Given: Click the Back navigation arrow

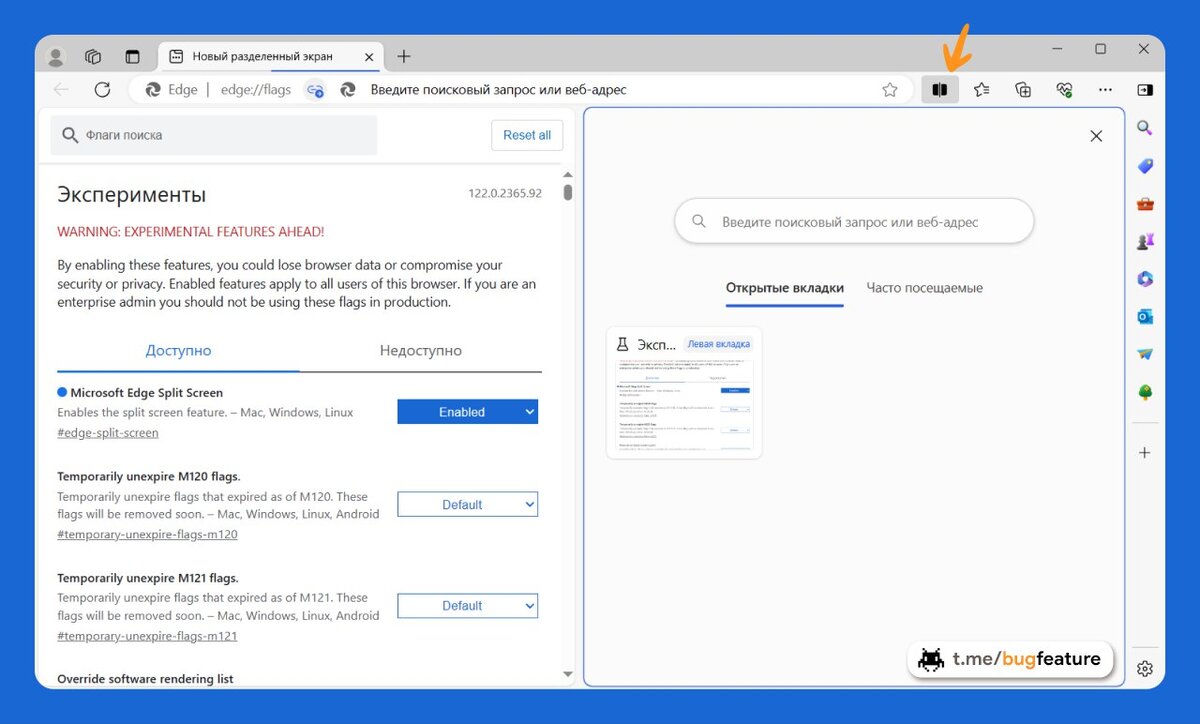Looking at the screenshot, I should pyautogui.click(x=61, y=90).
